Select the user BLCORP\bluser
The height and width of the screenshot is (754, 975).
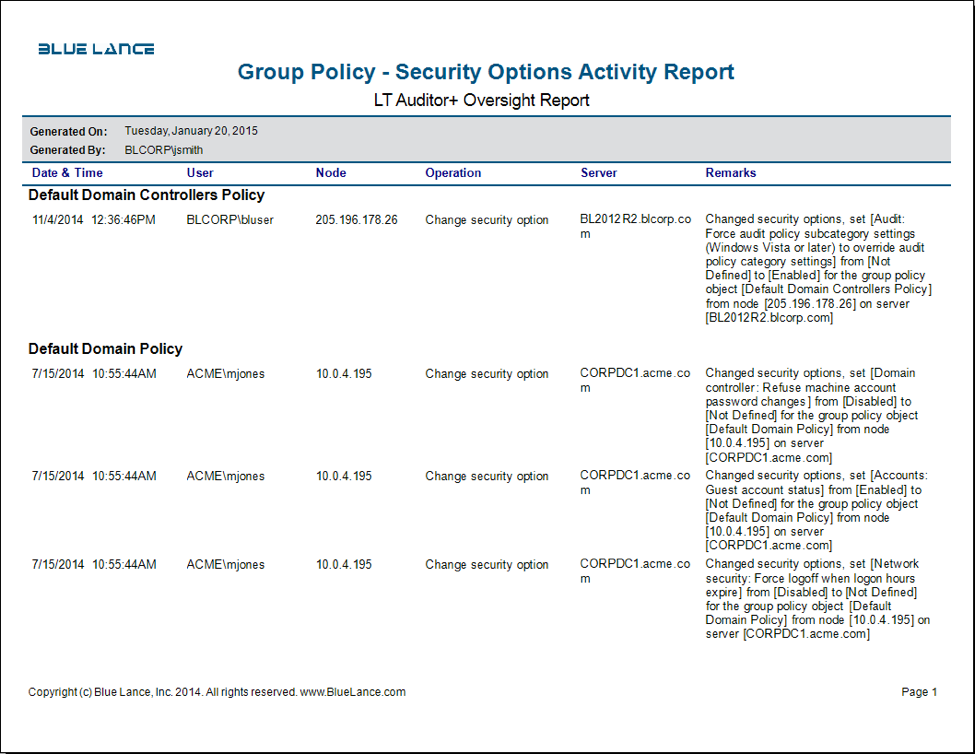pyautogui.click(x=230, y=220)
